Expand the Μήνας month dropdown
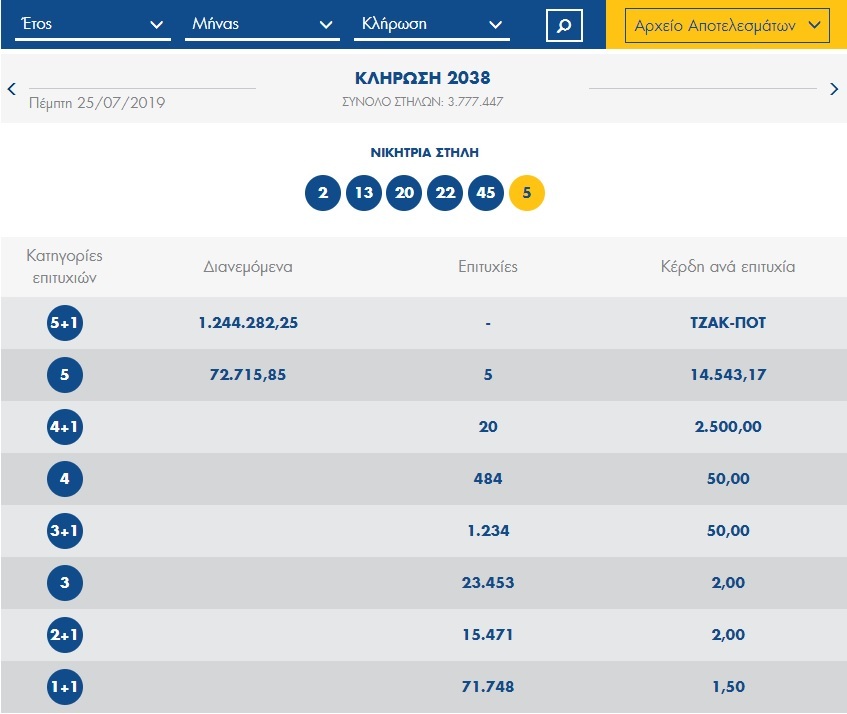 coord(262,25)
